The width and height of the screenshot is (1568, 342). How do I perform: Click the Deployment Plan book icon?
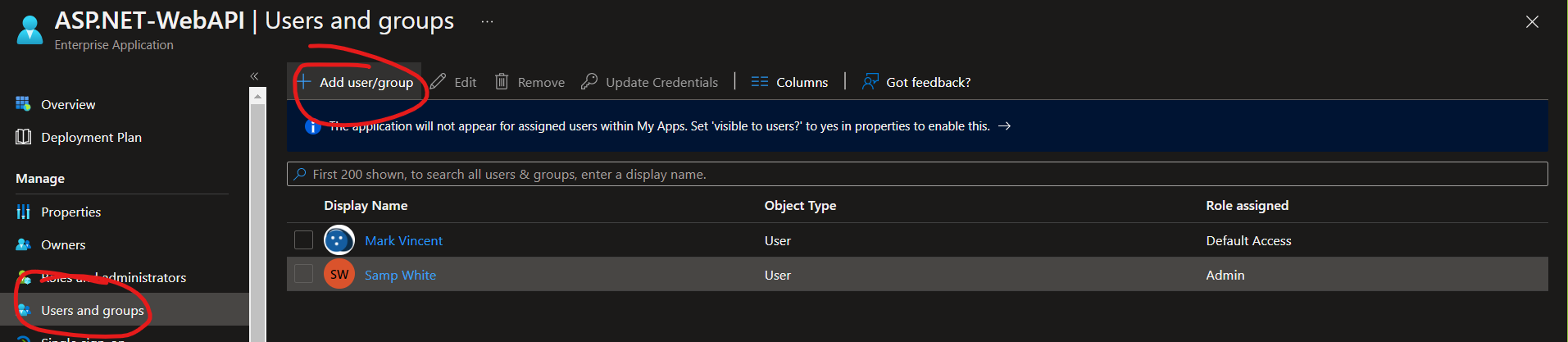(x=23, y=137)
